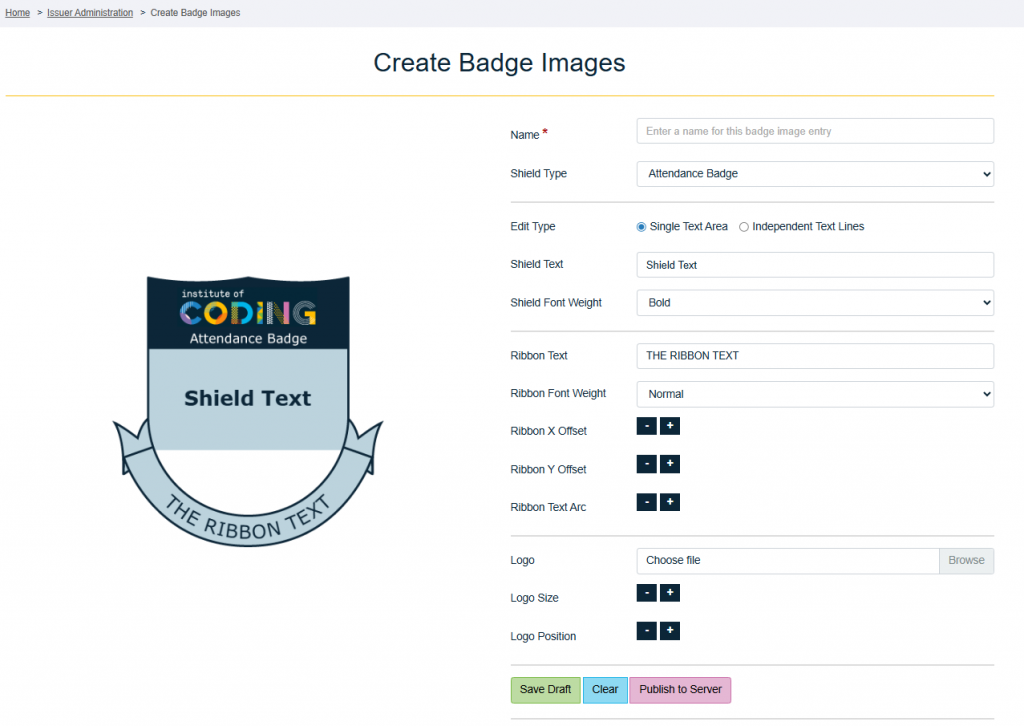Increase the Logo Position value

tap(669, 630)
